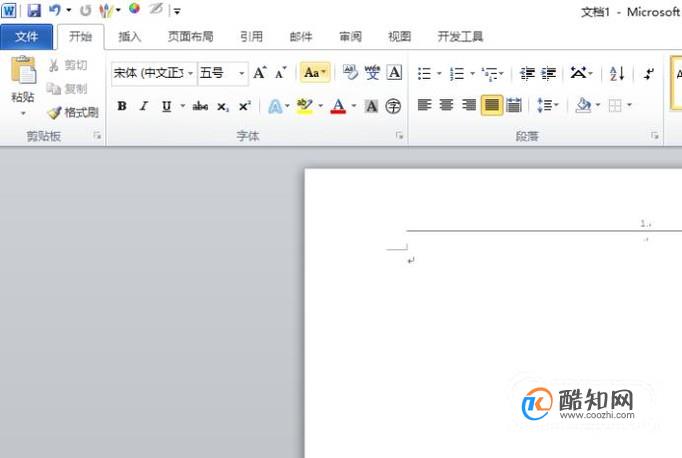
Task: Click the Shrink Font icon
Action: coord(281,73)
